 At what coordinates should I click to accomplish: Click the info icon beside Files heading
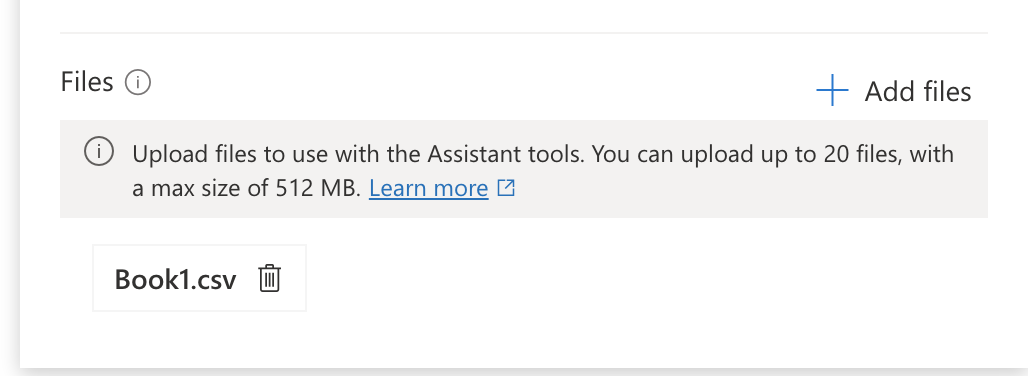(138, 83)
